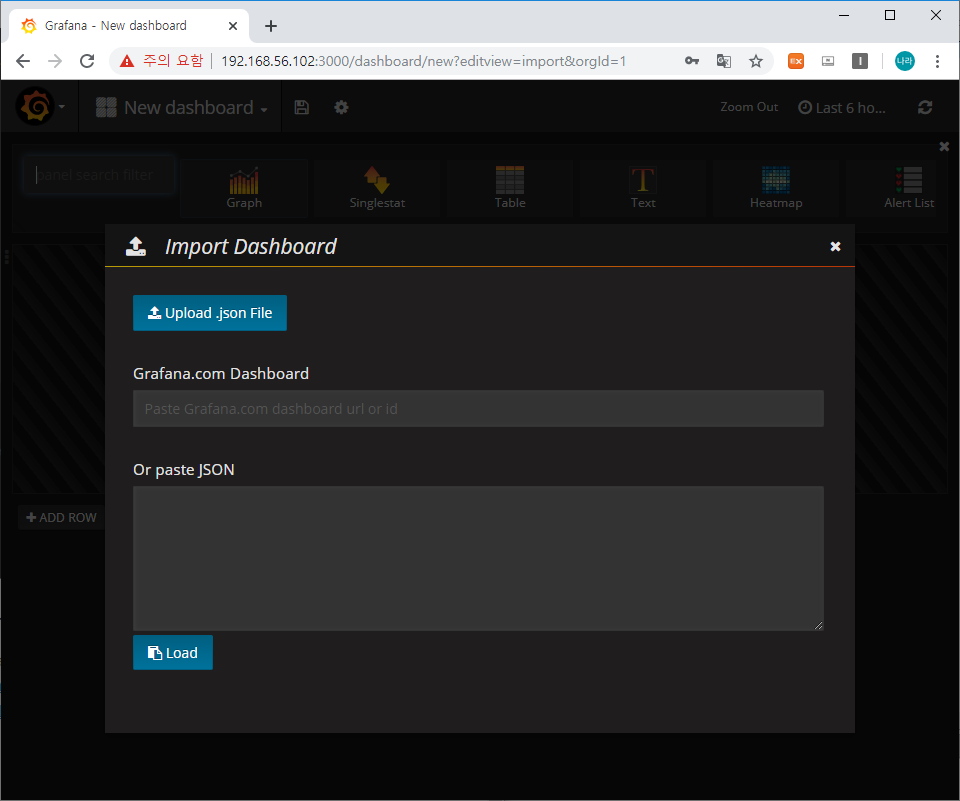Add a Graph panel

coord(244,188)
